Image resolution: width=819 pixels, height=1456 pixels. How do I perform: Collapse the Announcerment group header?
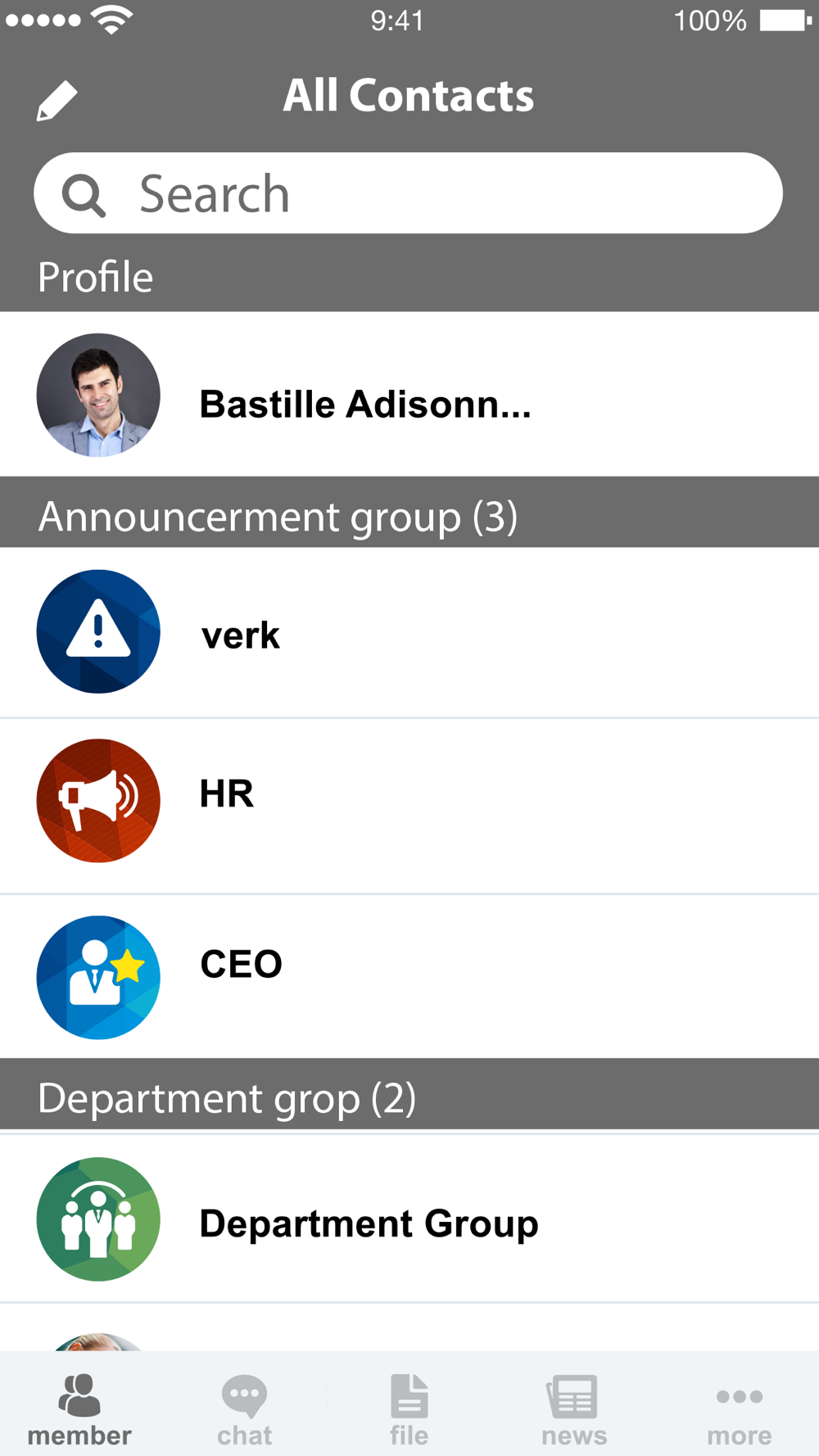coord(409,513)
